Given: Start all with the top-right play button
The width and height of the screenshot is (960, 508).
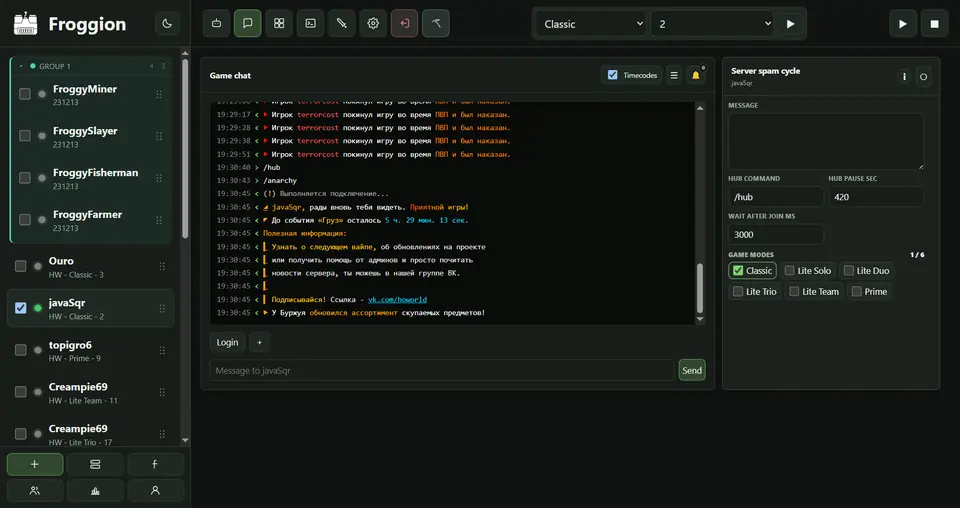Looking at the screenshot, I should coord(902,24).
